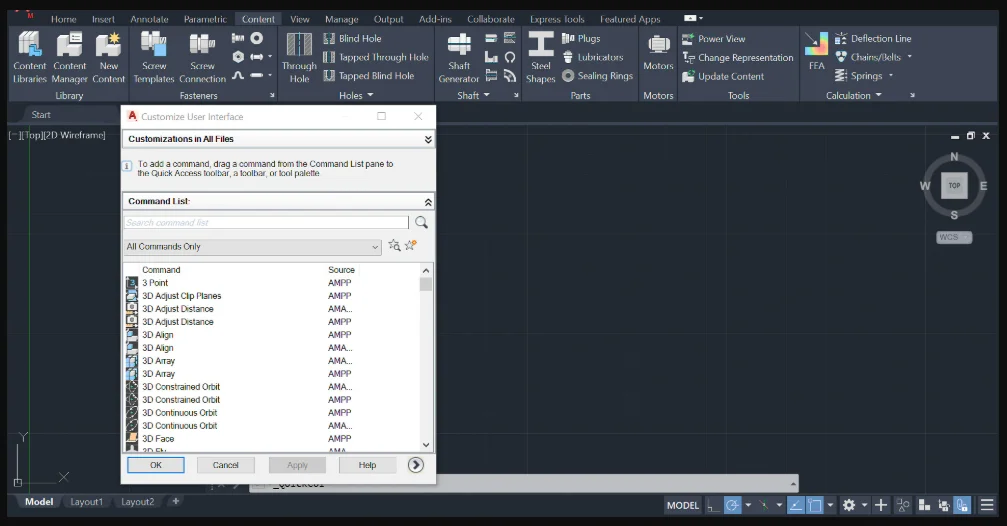Insert Sealing Rings part
The image size is (1007, 526).
coord(598,76)
